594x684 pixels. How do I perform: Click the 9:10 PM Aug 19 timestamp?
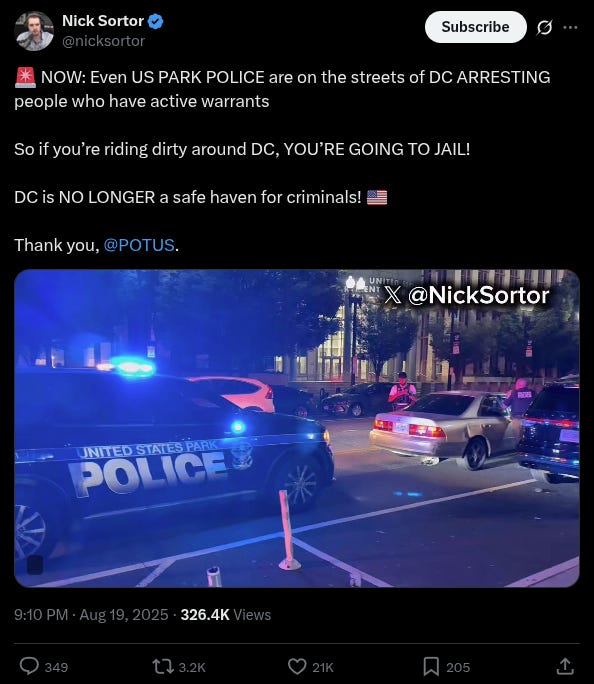91,615
